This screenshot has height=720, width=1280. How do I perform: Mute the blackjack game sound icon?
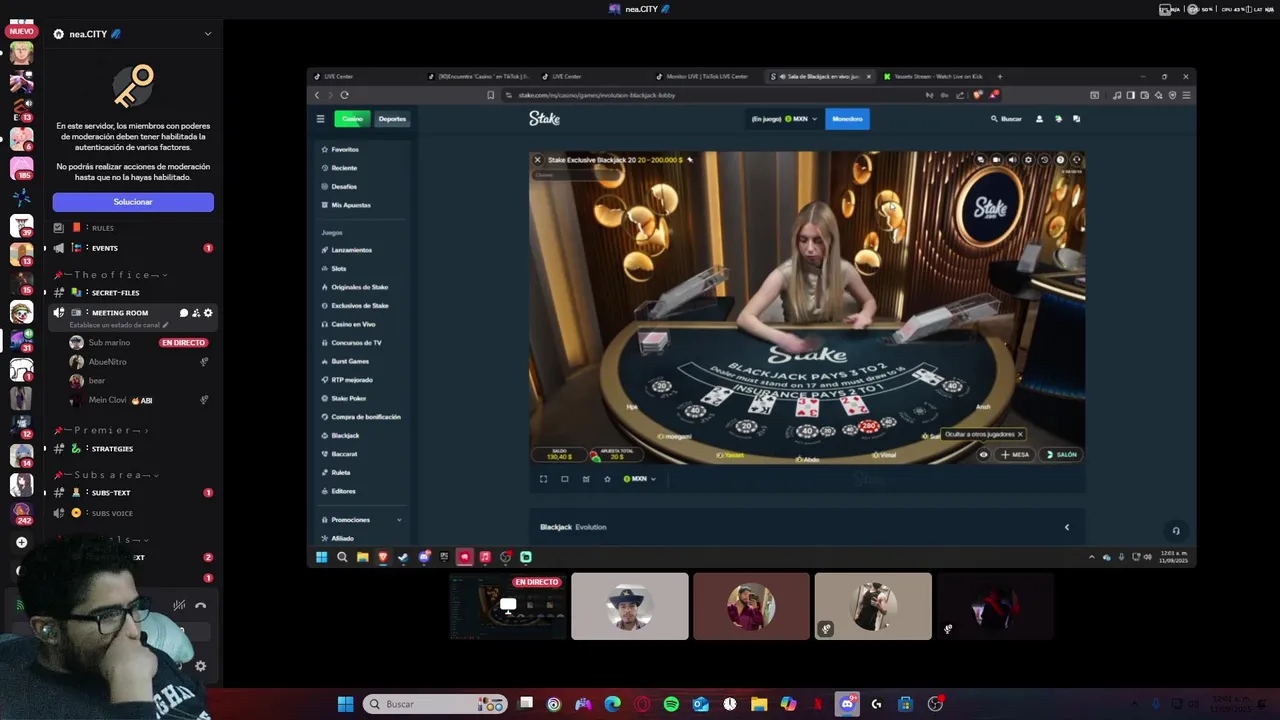(x=1012, y=160)
